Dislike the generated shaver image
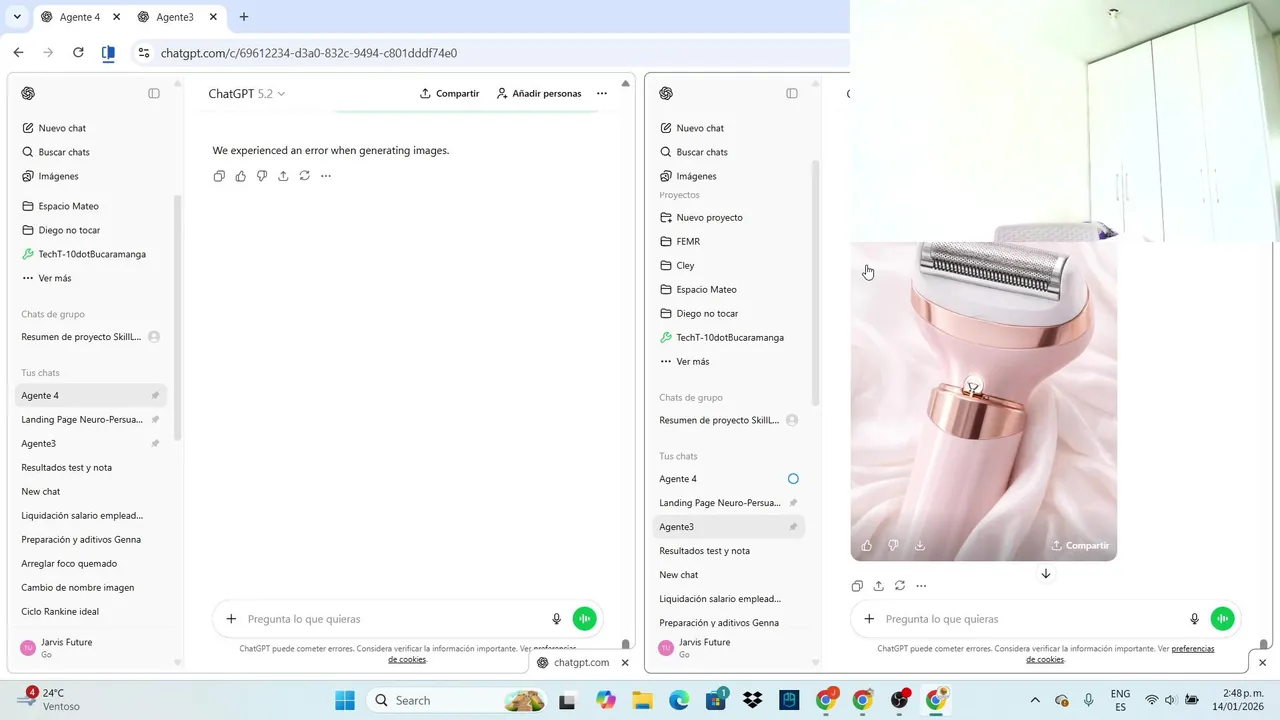1280x720 pixels. [893, 545]
